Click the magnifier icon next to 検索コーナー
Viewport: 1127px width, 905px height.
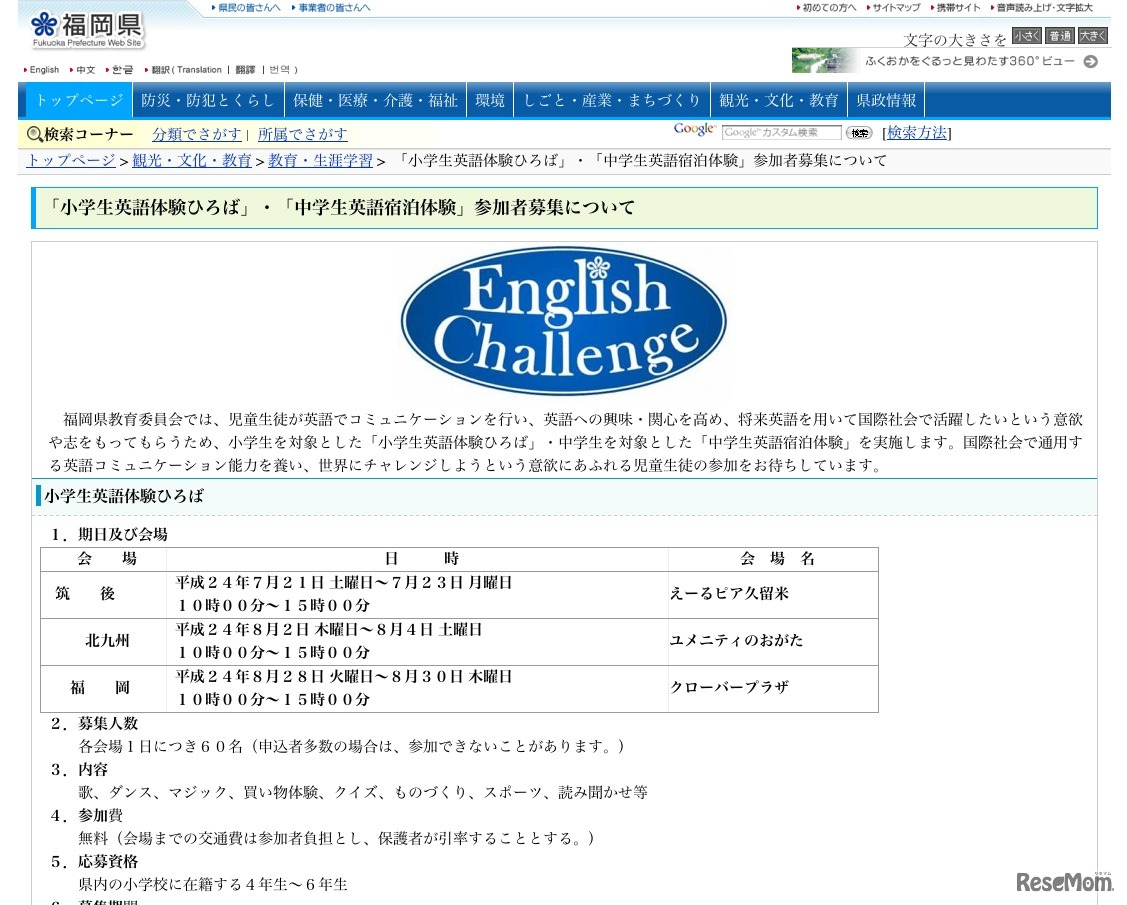32,135
